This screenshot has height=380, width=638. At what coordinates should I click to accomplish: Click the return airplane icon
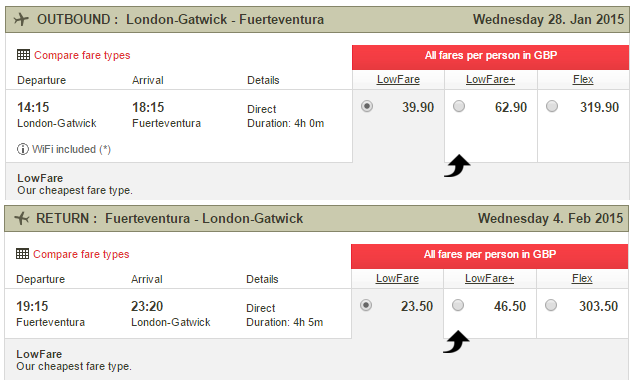22,218
